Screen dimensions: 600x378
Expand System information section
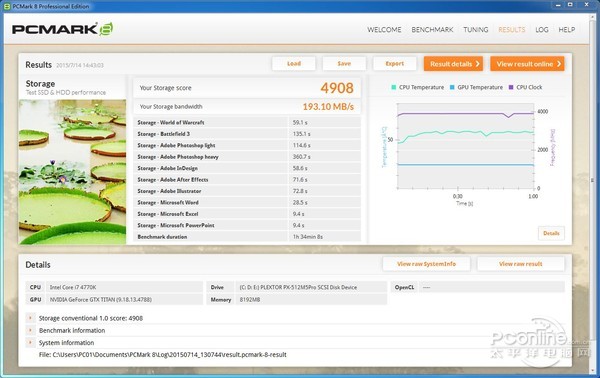click(30, 342)
